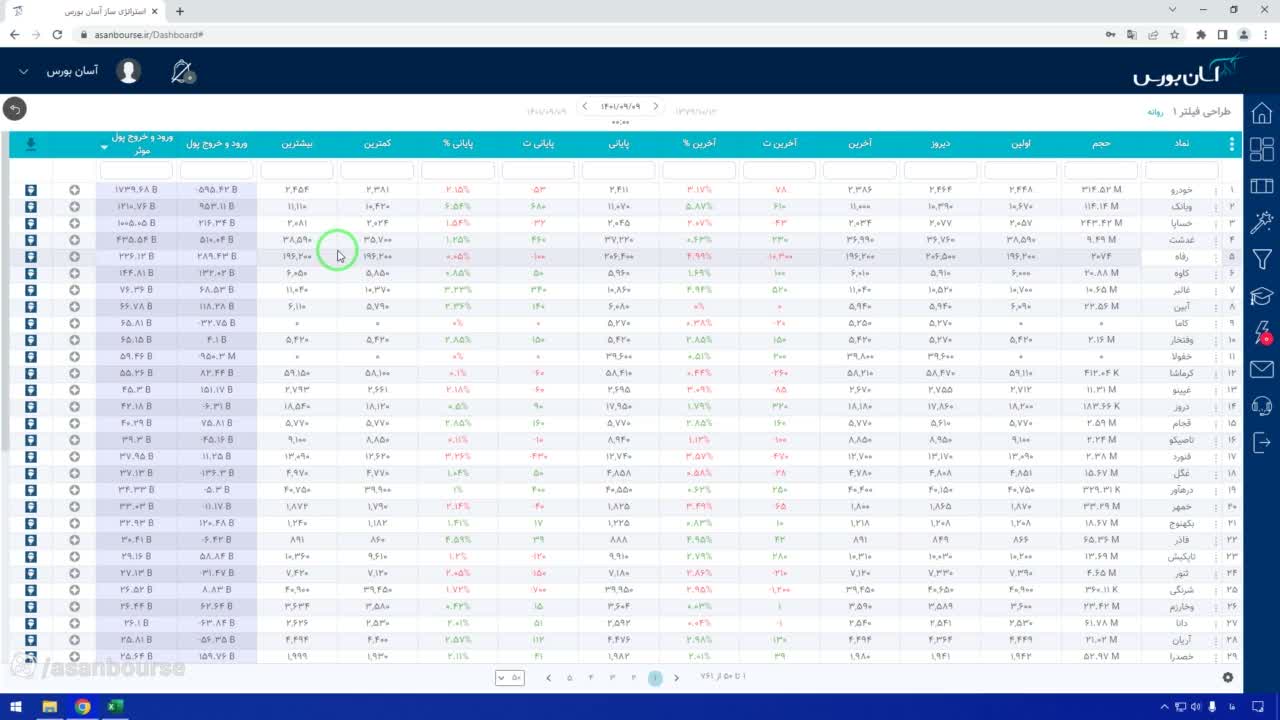Viewport: 1280px width, 720px height.
Task: Open the dashboard widgets icon
Action: pyautogui.click(x=1262, y=150)
